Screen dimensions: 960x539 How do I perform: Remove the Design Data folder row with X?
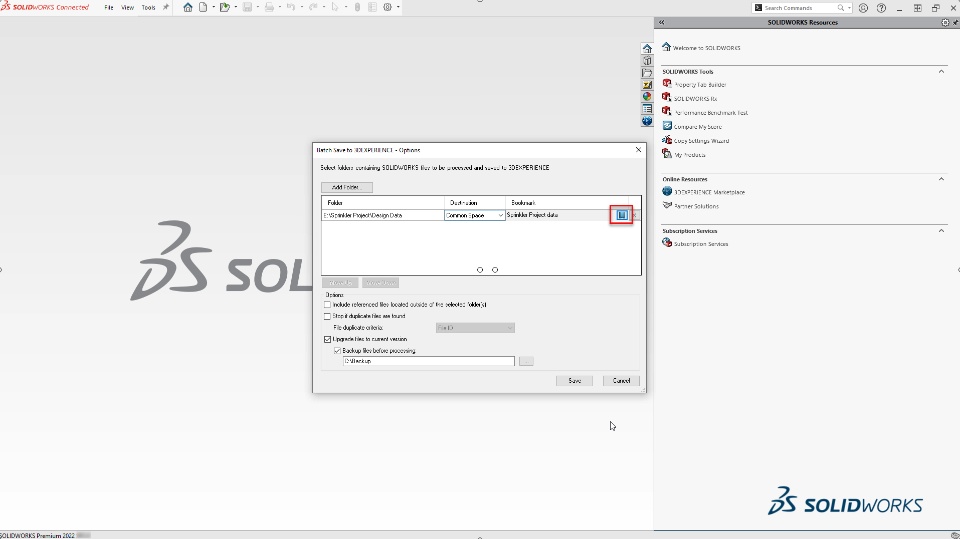tap(635, 215)
